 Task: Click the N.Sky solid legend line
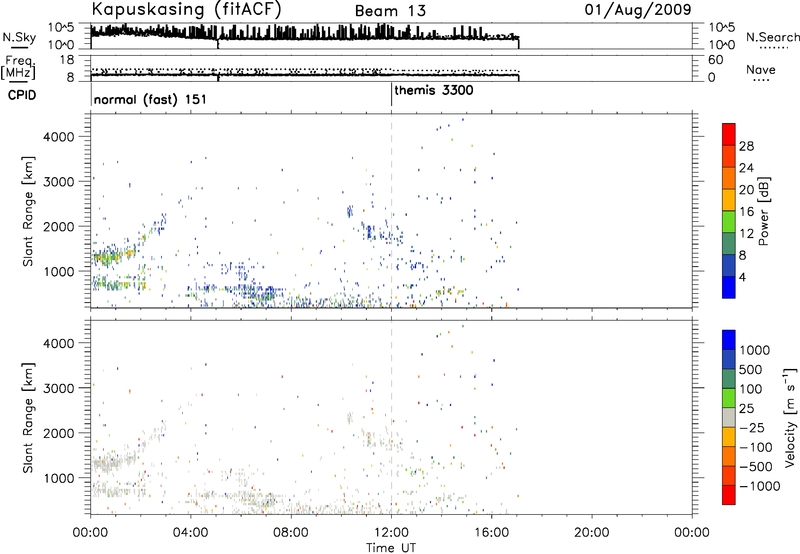pyautogui.click(x=19, y=47)
